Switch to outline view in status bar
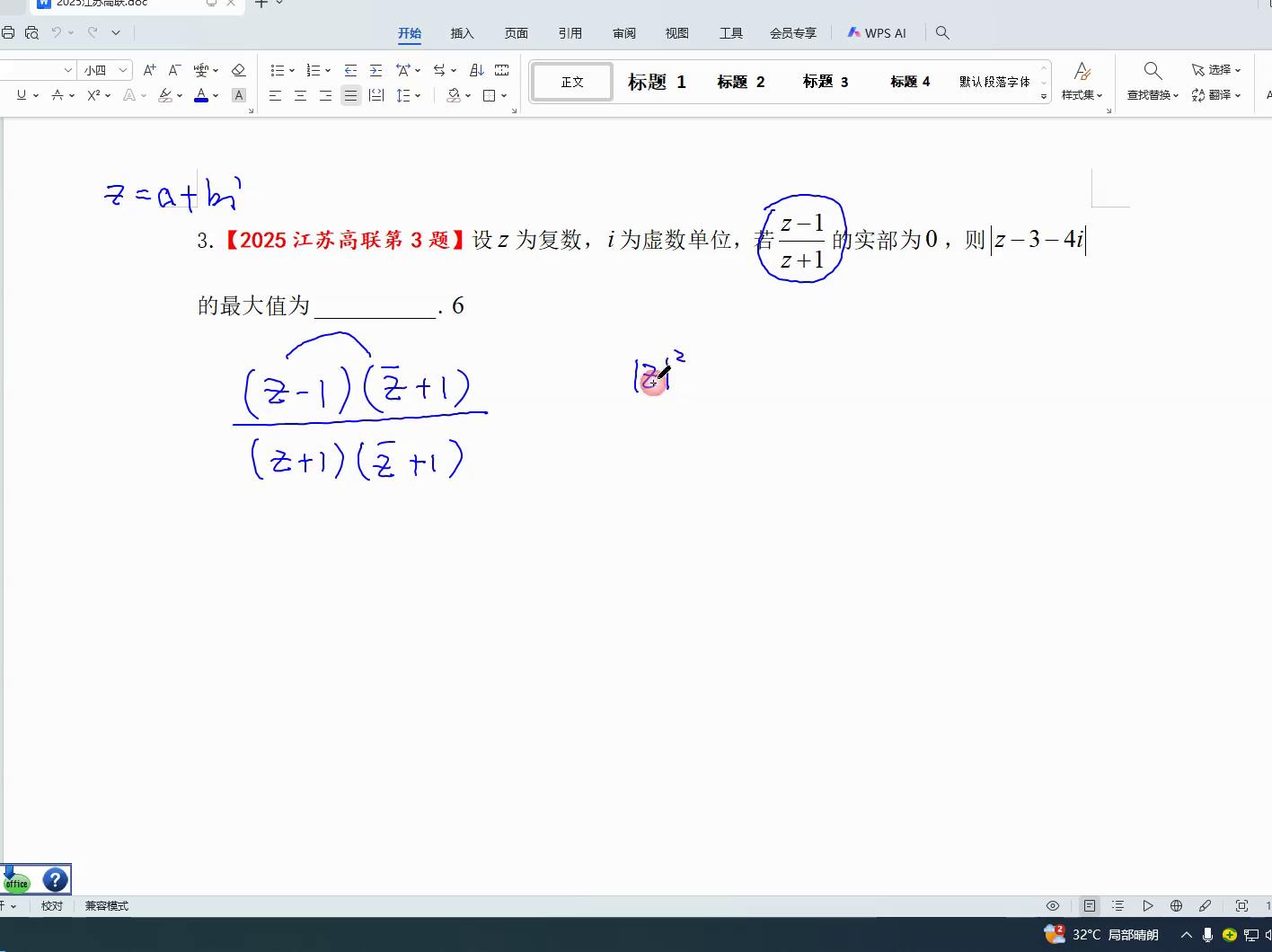This screenshot has height=952, width=1272. click(1117, 906)
